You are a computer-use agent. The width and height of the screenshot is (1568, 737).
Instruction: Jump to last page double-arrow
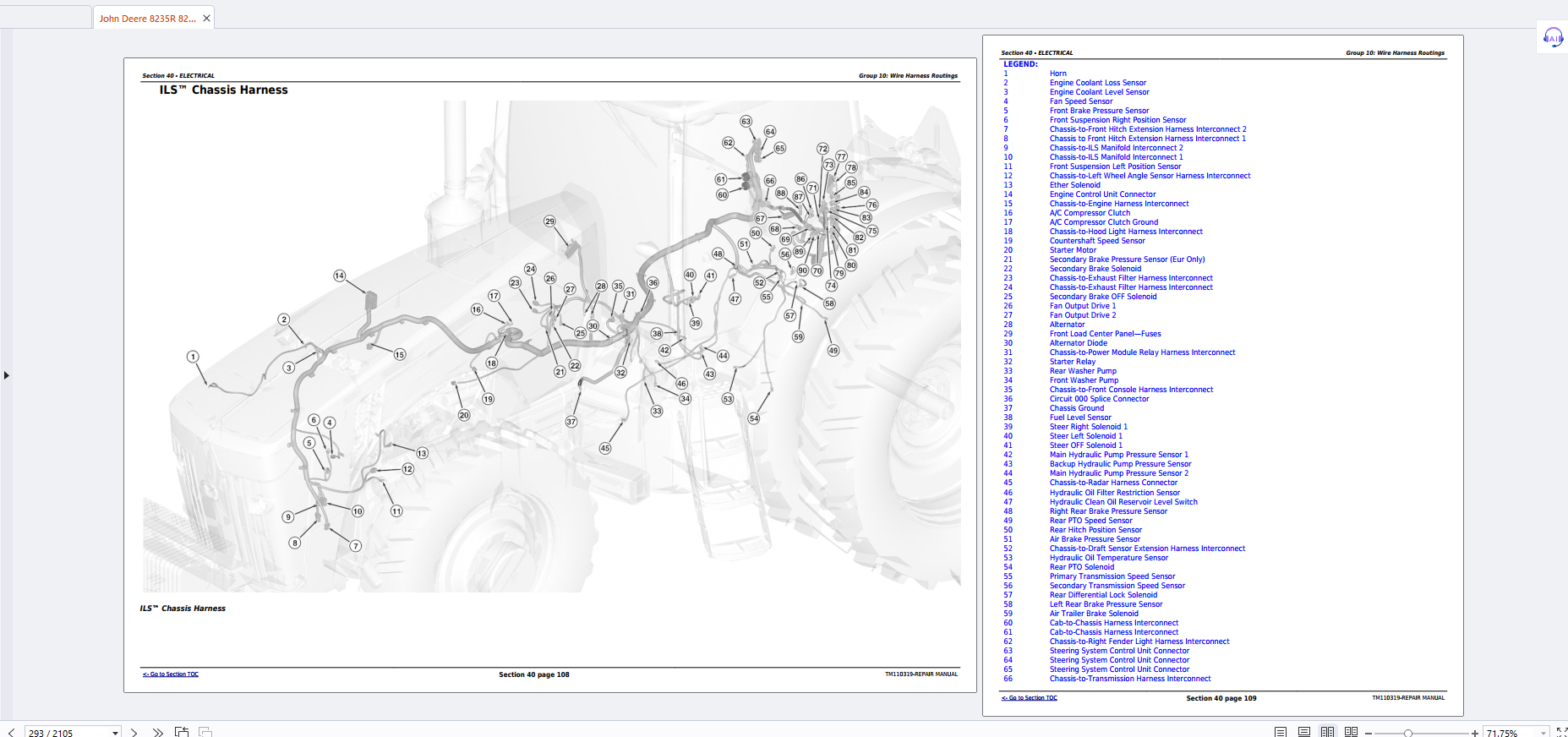click(158, 732)
